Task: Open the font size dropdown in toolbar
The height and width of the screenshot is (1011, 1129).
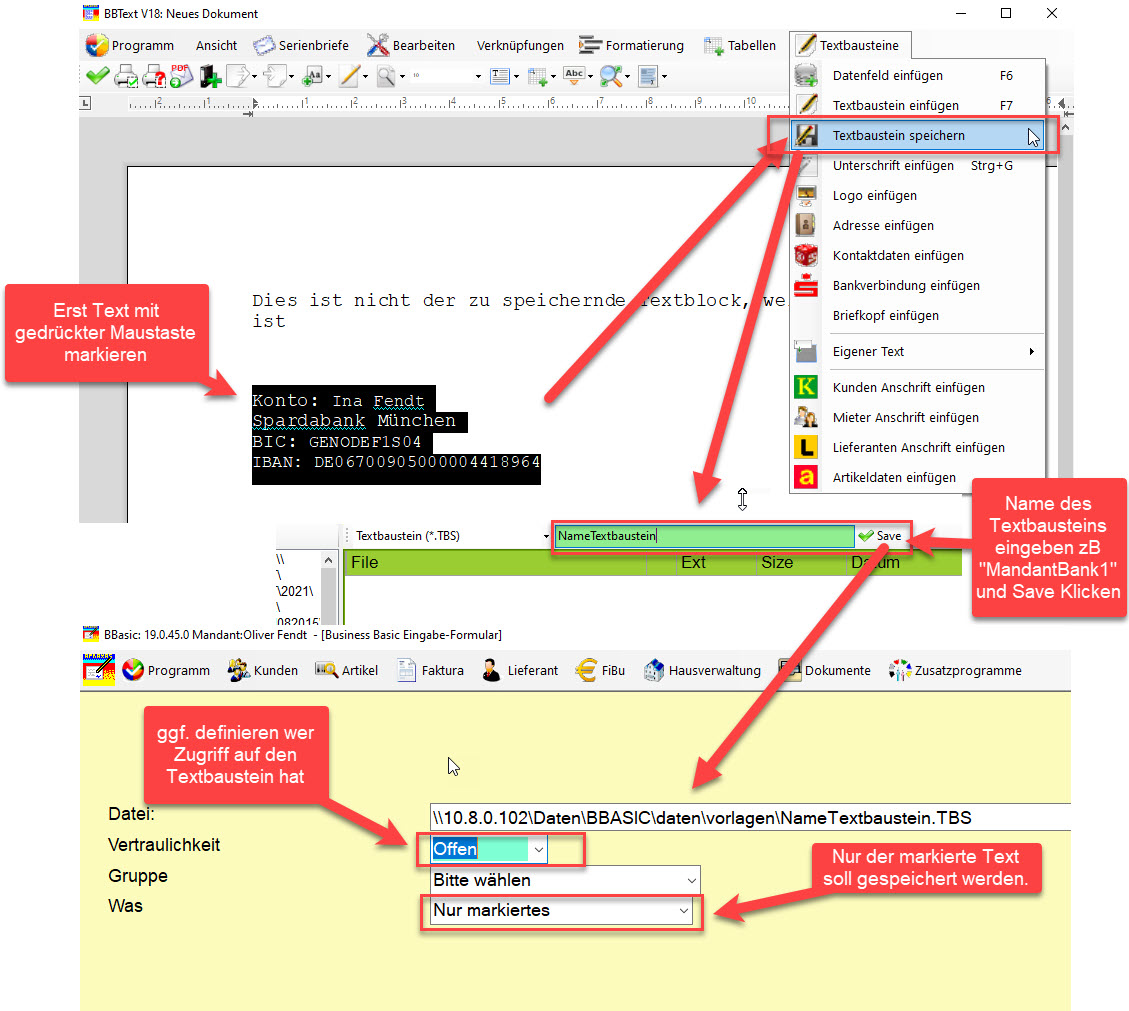Action: (x=478, y=76)
